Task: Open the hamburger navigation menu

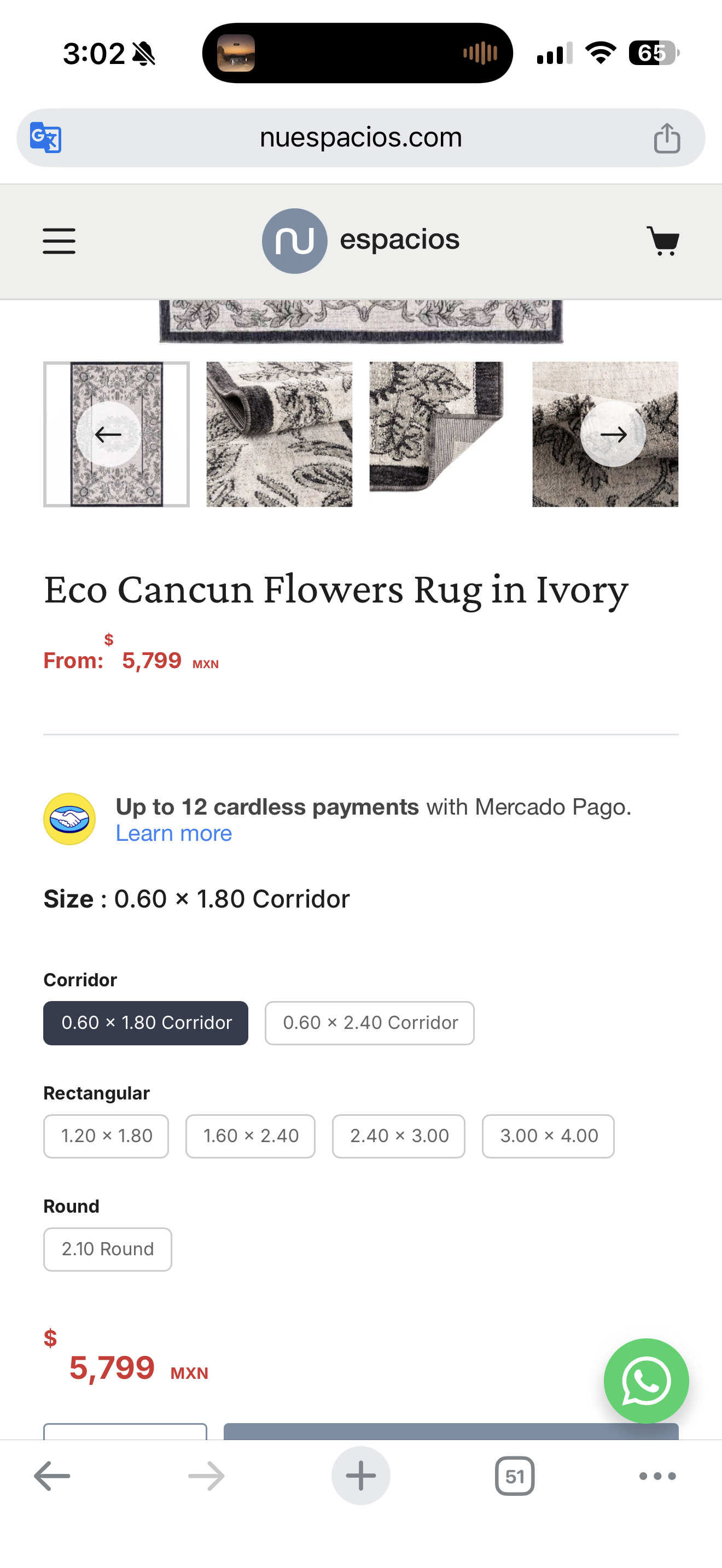Action: point(59,241)
